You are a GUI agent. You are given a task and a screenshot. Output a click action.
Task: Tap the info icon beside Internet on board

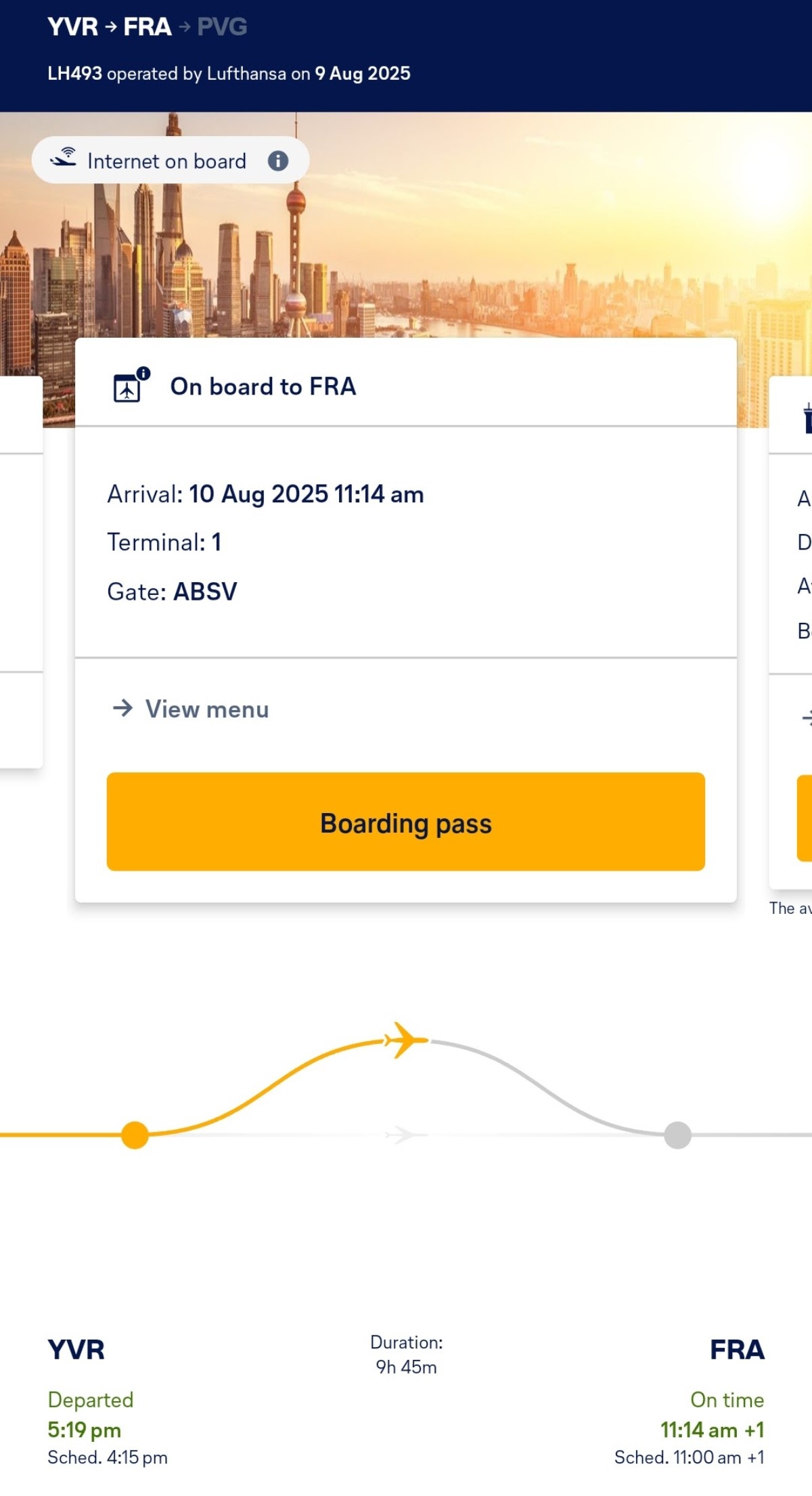click(278, 160)
